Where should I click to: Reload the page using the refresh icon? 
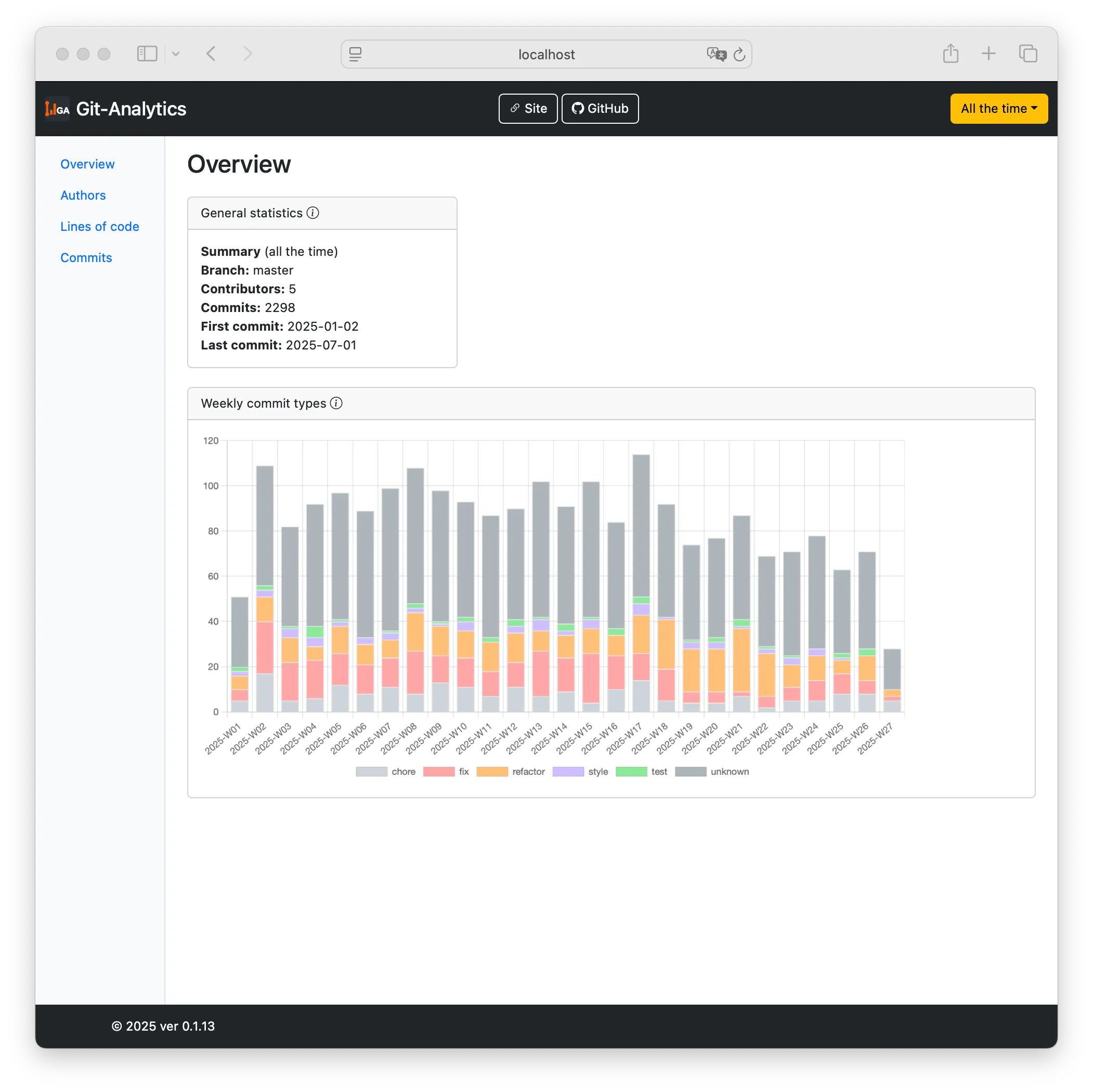tap(739, 54)
